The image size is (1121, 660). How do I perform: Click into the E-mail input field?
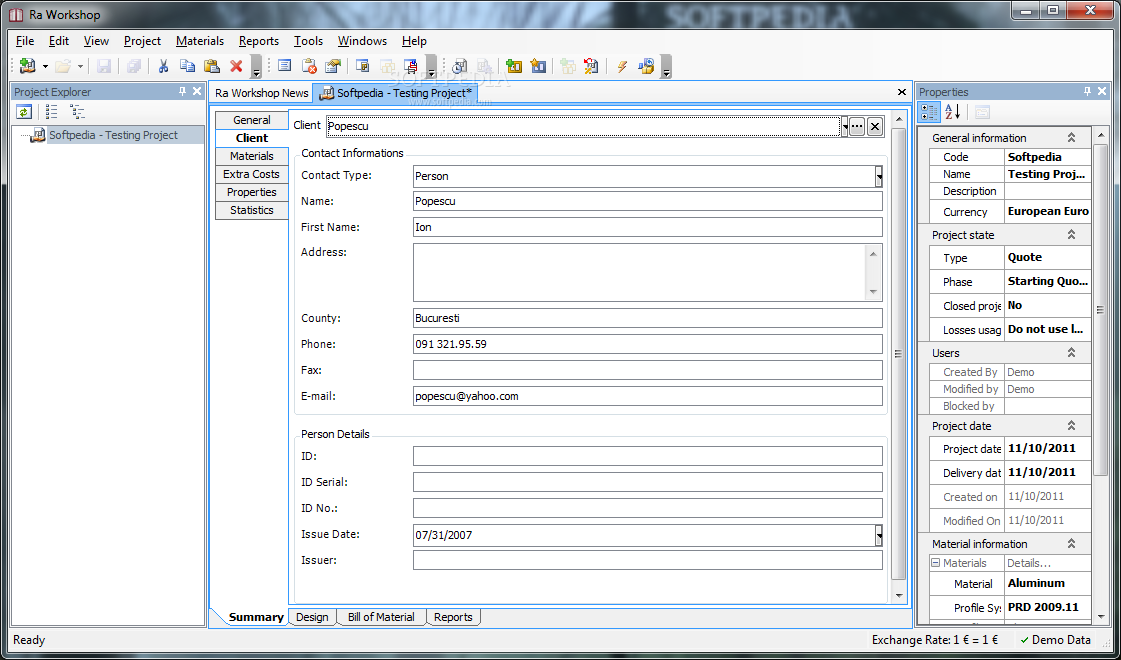click(x=648, y=396)
